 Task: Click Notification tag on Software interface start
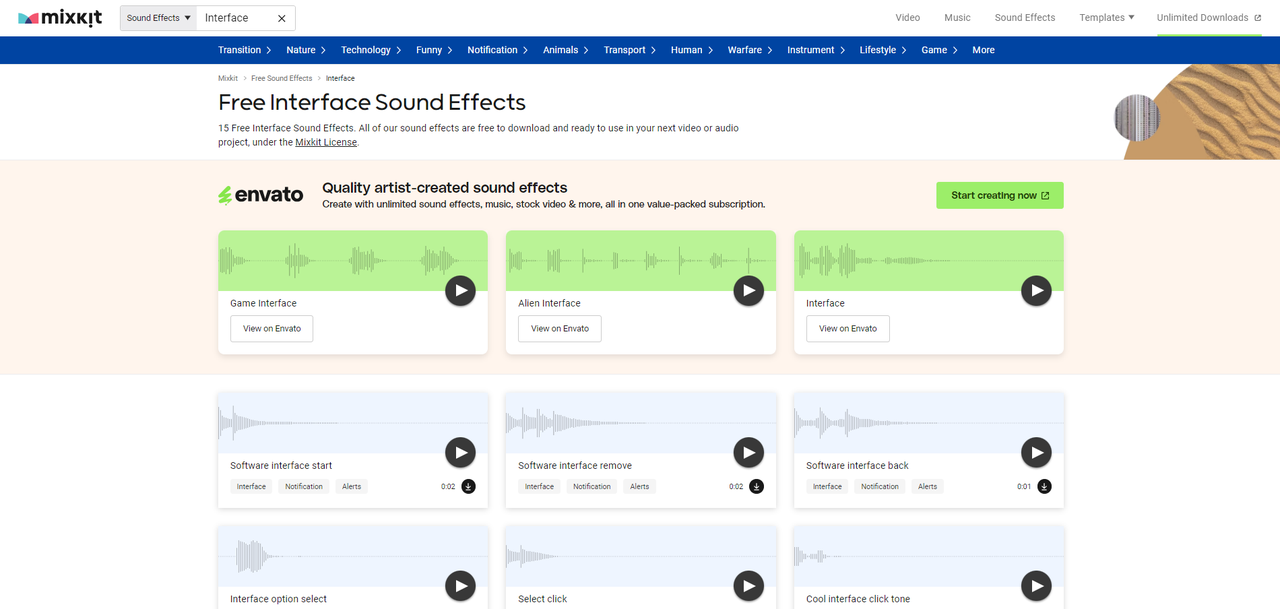coord(304,487)
